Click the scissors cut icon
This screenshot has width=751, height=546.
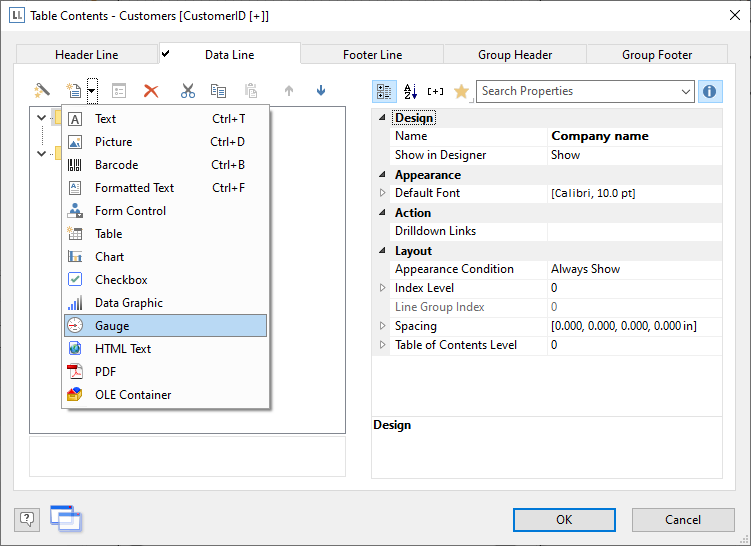187,91
